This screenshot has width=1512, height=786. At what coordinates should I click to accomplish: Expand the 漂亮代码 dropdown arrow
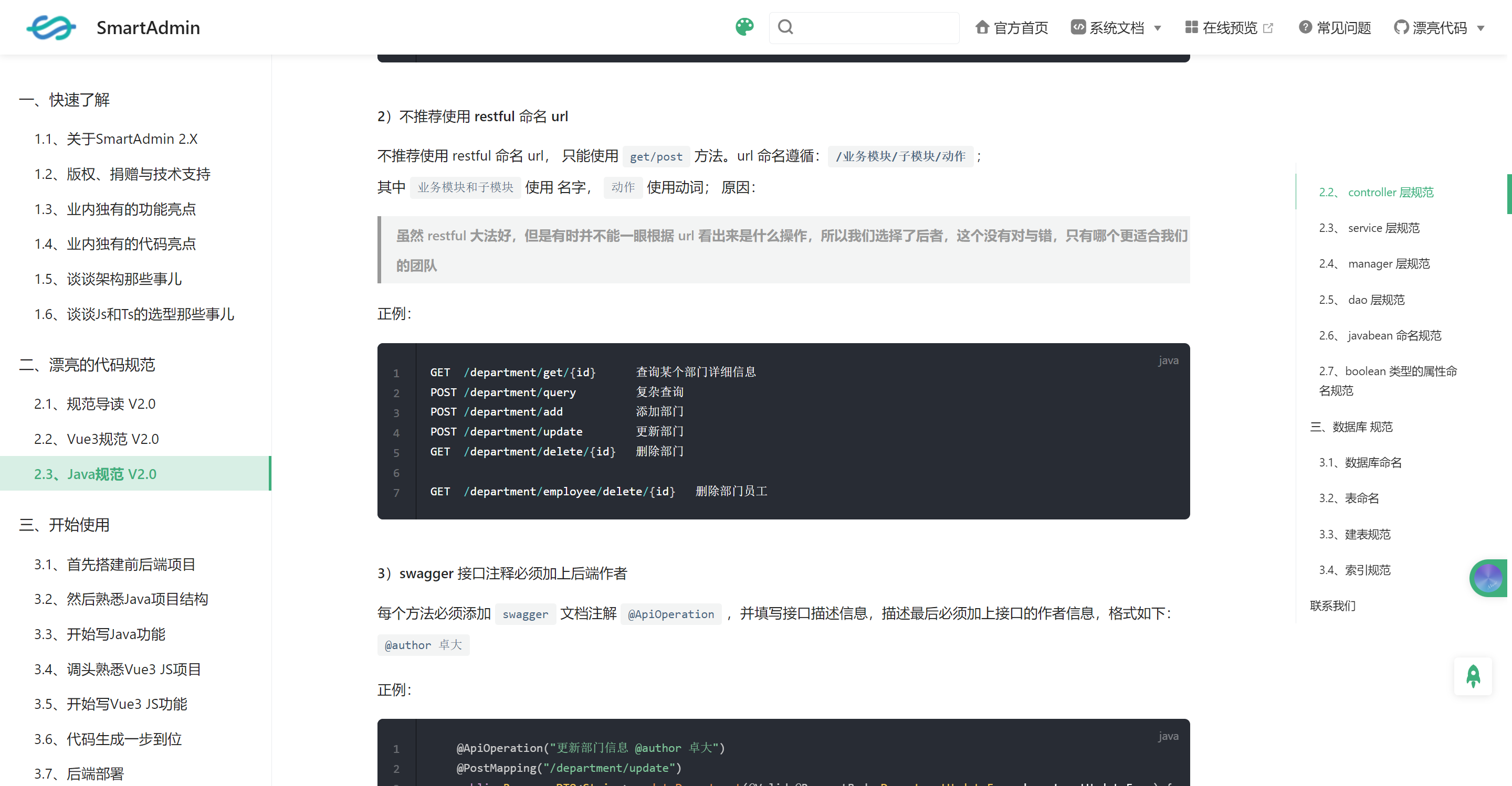[x=1481, y=28]
